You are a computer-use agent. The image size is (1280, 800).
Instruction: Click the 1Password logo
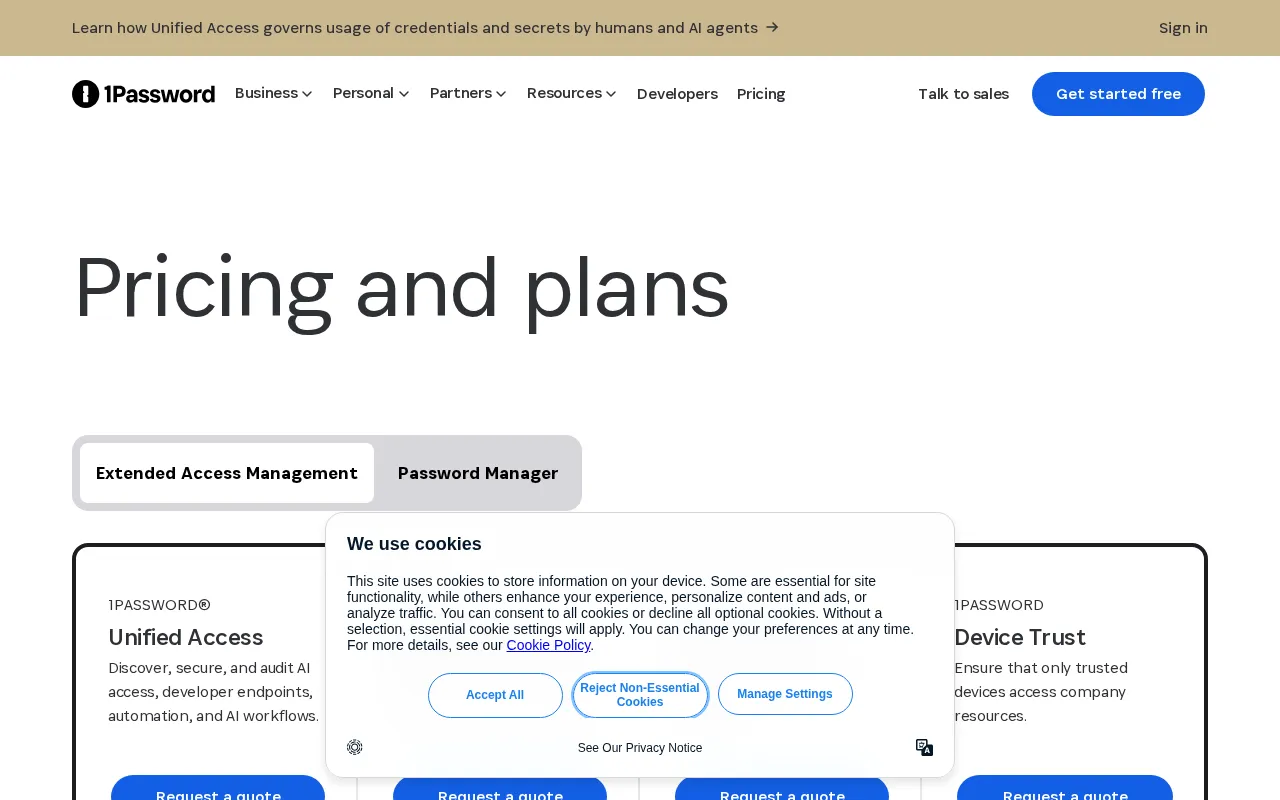coord(143,94)
